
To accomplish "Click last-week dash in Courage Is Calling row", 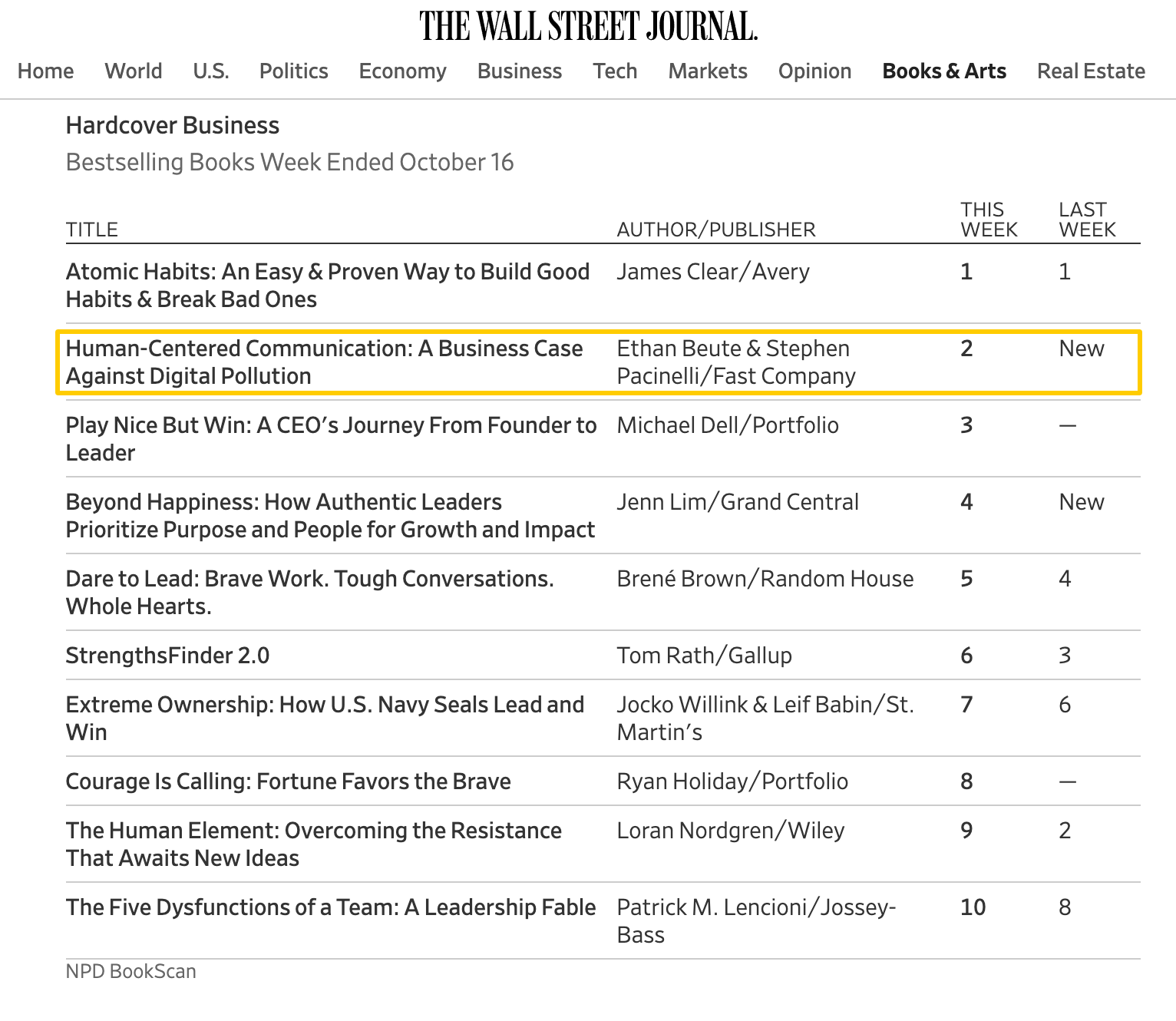I will [x=1068, y=782].
